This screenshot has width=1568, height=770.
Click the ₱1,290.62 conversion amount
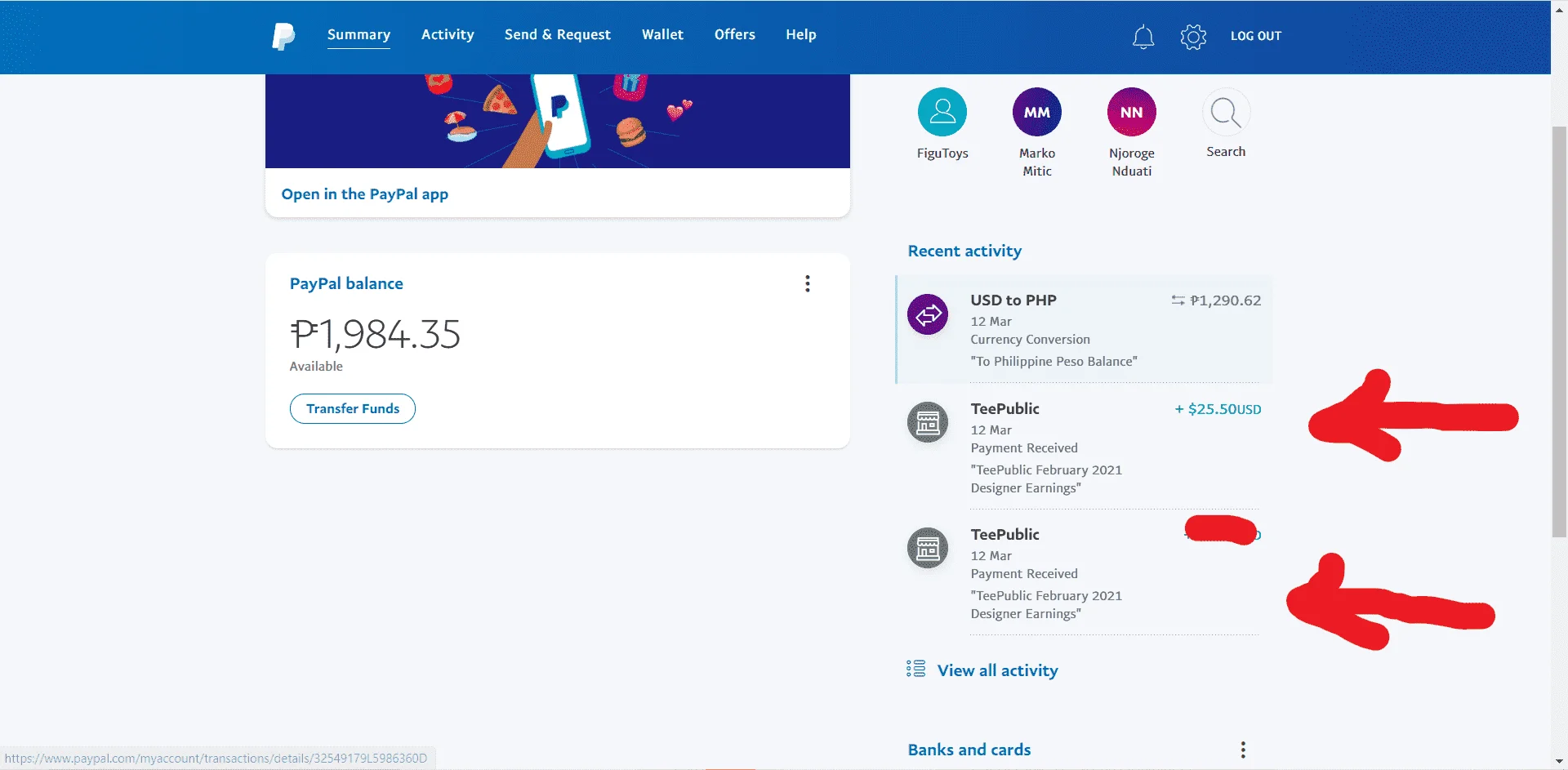pos(1225,300)
